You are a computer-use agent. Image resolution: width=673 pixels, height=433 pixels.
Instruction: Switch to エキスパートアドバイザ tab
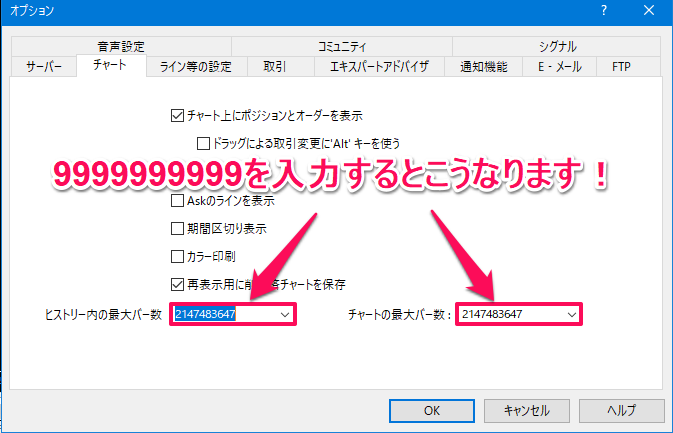pyautogui.click(x=379, y=67)
